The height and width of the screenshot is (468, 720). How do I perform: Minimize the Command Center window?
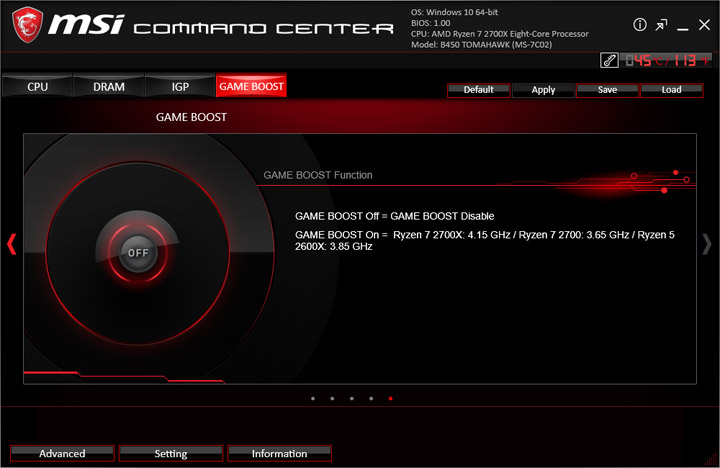click(x=682, y=28)
